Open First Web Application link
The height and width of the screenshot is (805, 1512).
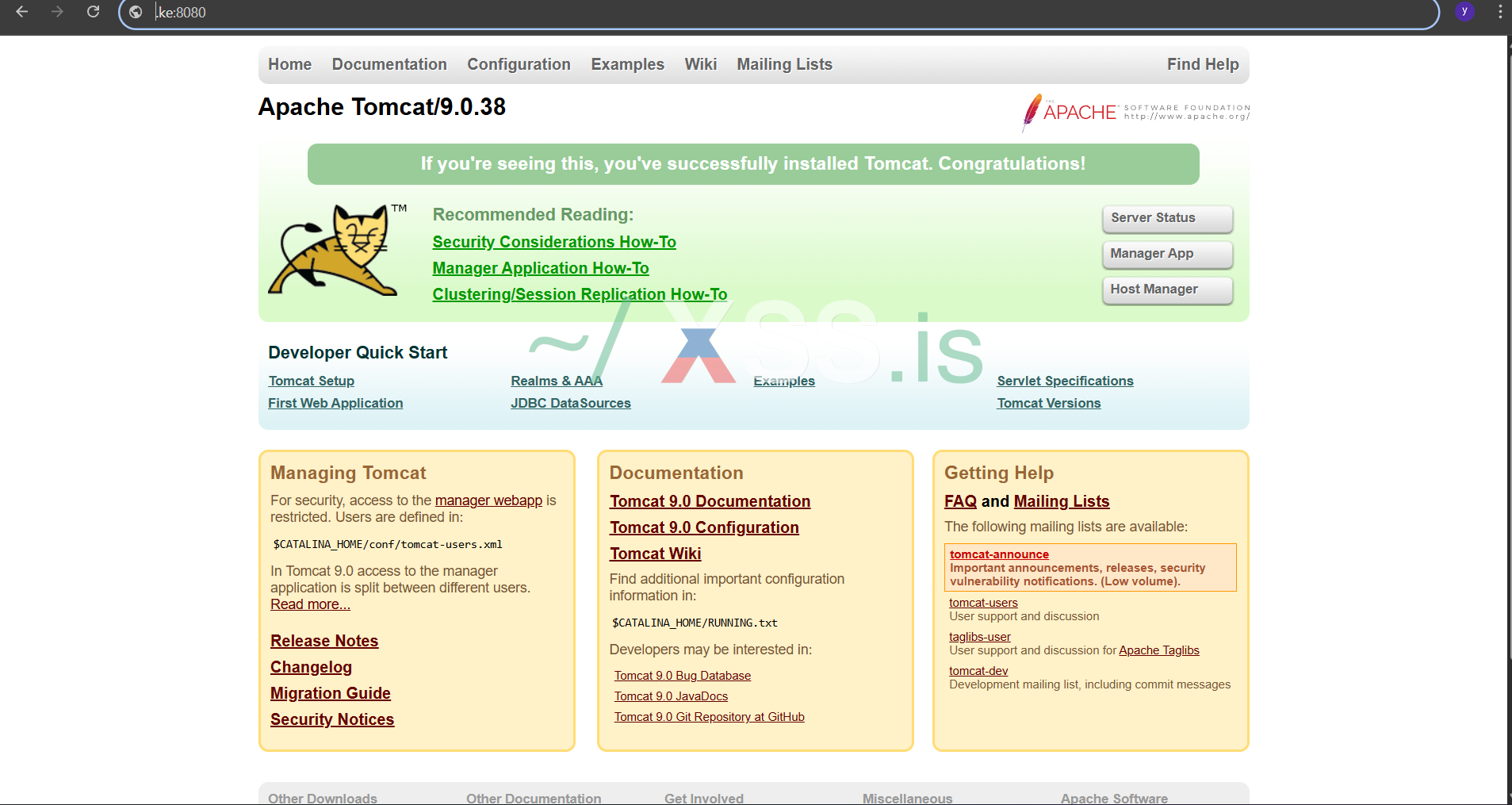coord(335,403)
